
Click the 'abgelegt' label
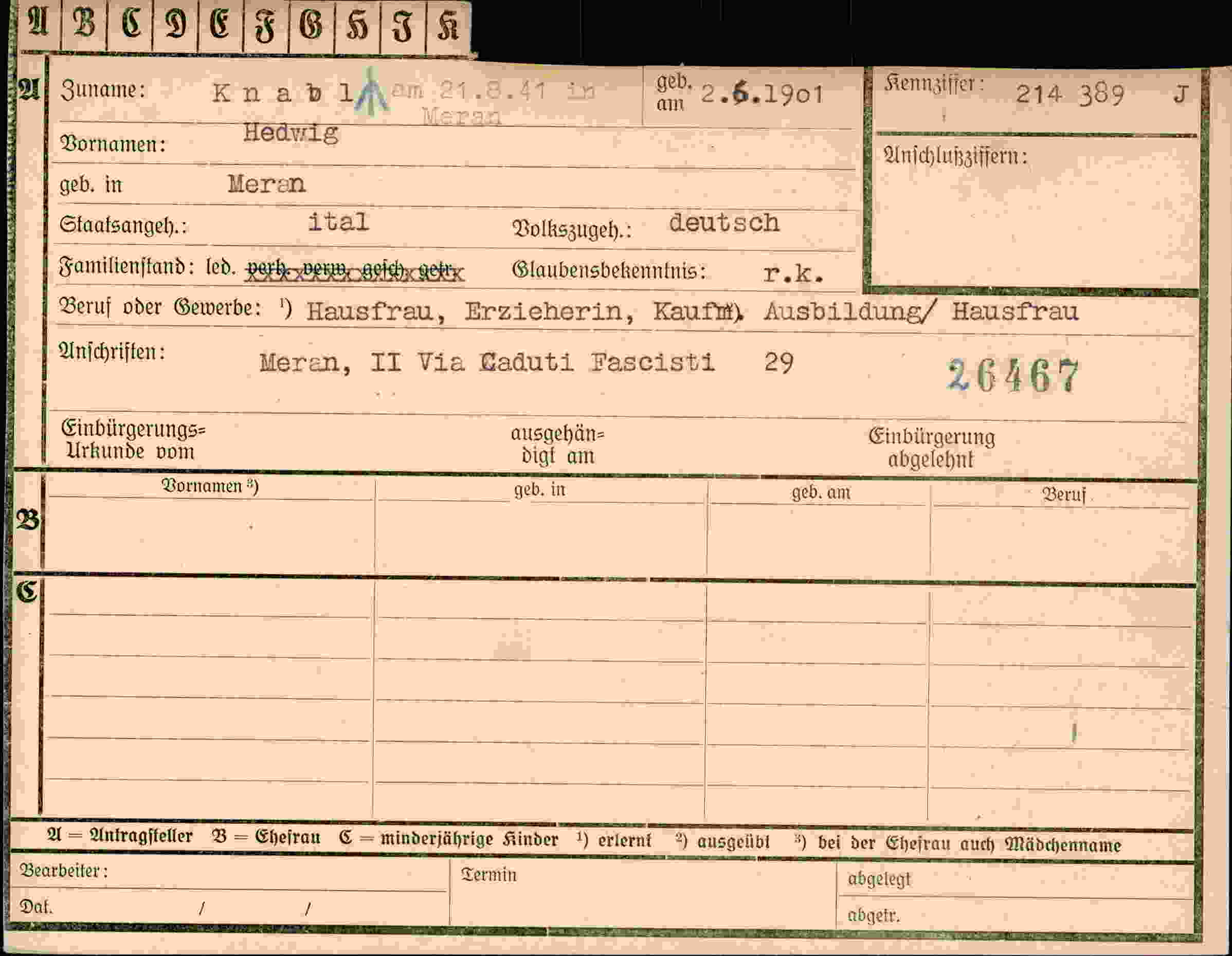click(879, 879)
